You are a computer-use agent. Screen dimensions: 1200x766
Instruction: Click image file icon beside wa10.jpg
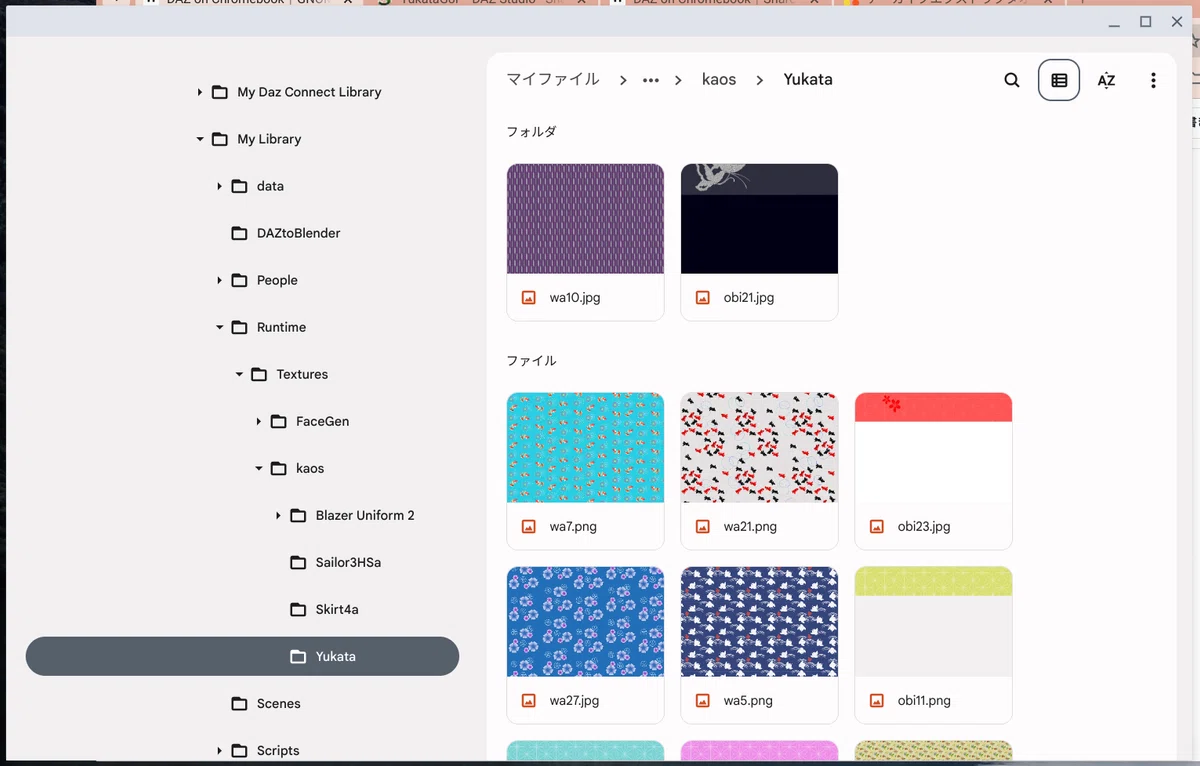click(x=529, y=297)
